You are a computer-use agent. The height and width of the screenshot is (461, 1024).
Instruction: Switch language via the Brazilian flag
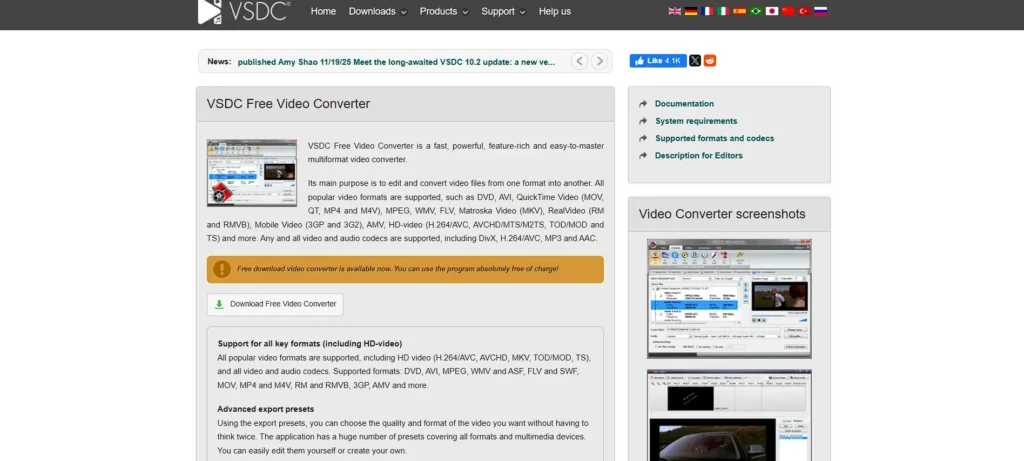(756, 11)
